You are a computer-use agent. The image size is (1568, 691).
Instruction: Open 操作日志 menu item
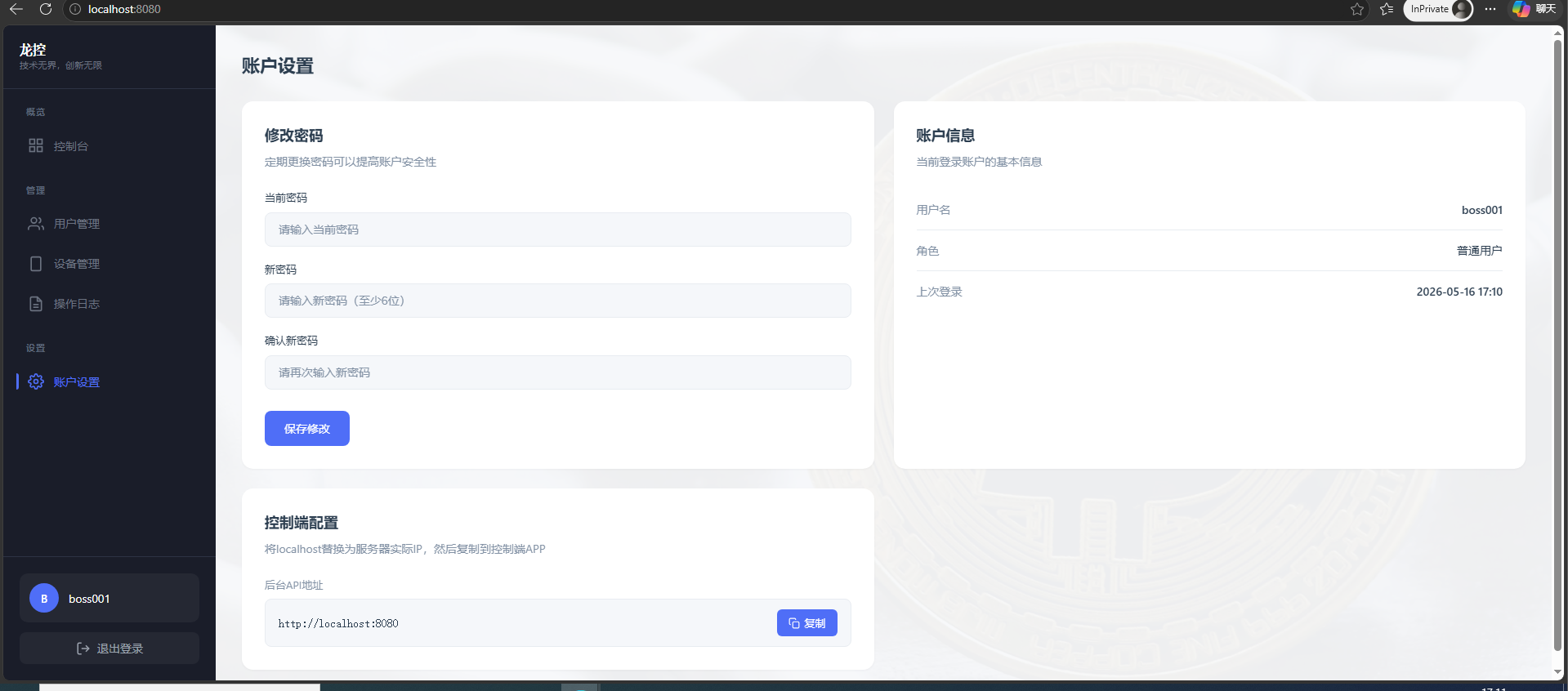109,304
